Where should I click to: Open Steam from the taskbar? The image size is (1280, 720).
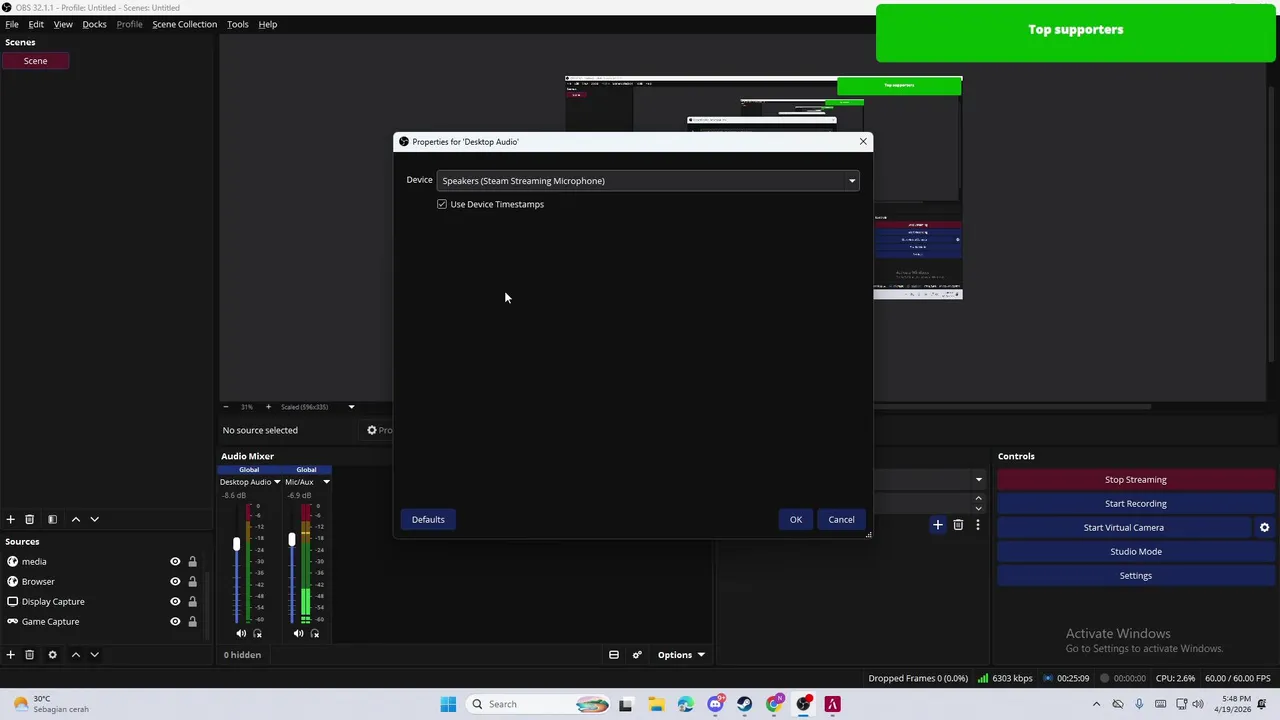744,704
